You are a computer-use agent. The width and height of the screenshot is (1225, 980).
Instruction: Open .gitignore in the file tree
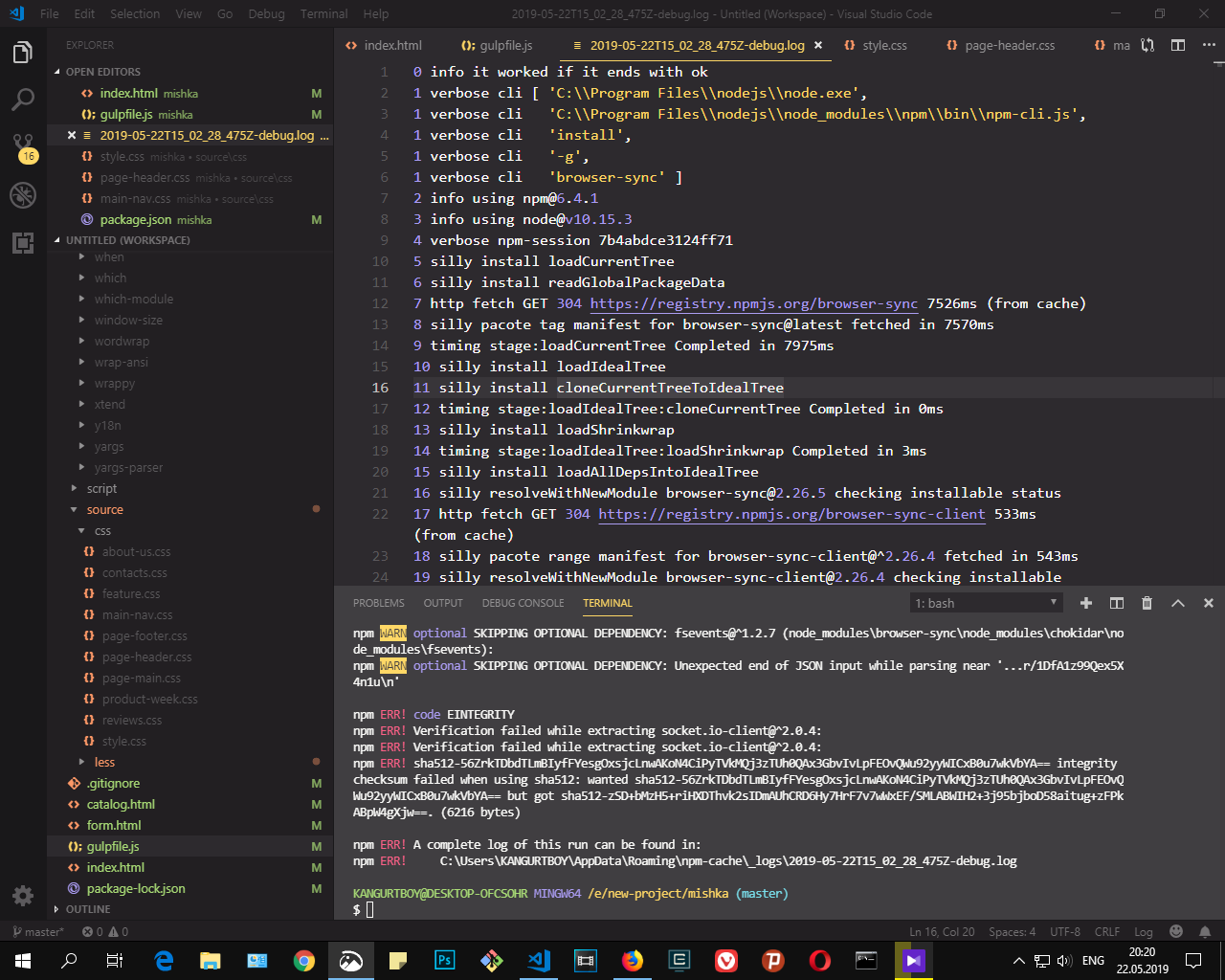(x=113, y=784)
